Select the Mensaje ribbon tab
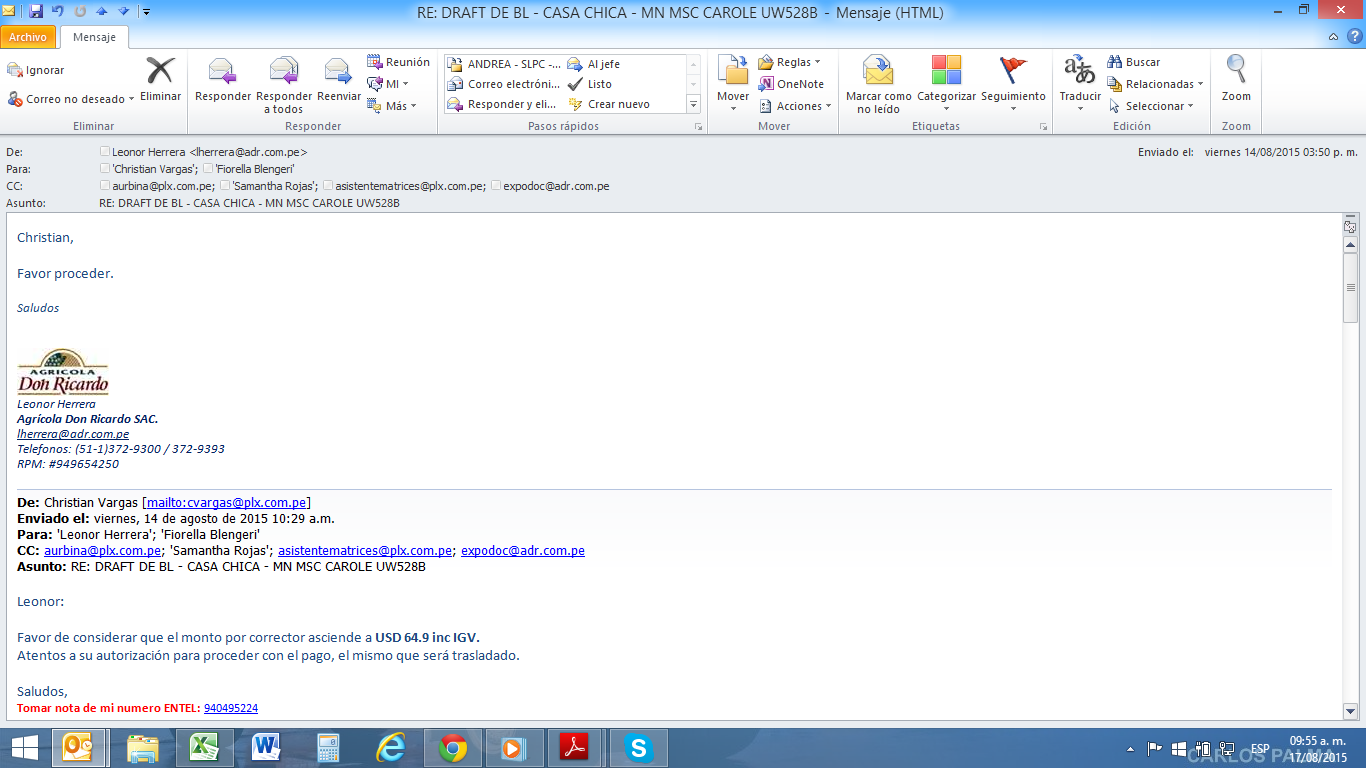 94,37
